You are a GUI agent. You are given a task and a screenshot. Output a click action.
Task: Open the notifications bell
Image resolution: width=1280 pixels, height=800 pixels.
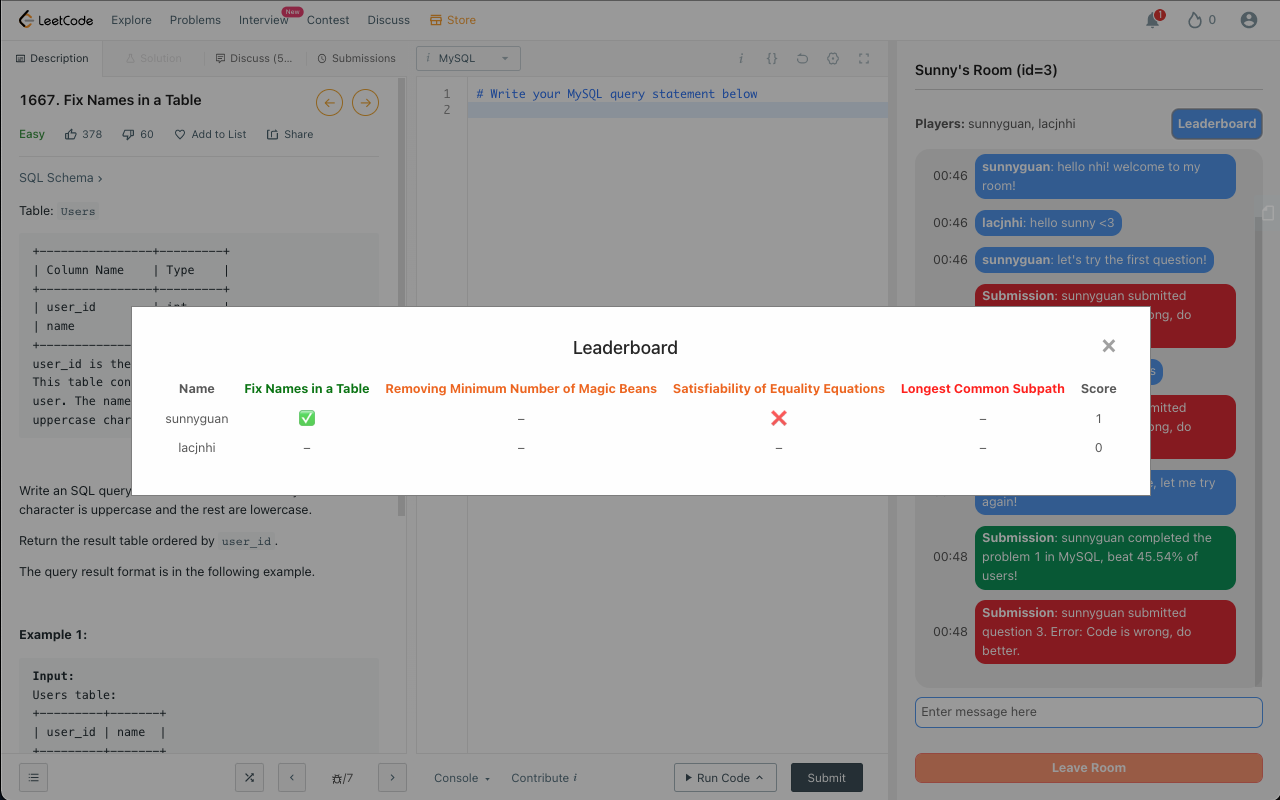tap(1152, 20)
